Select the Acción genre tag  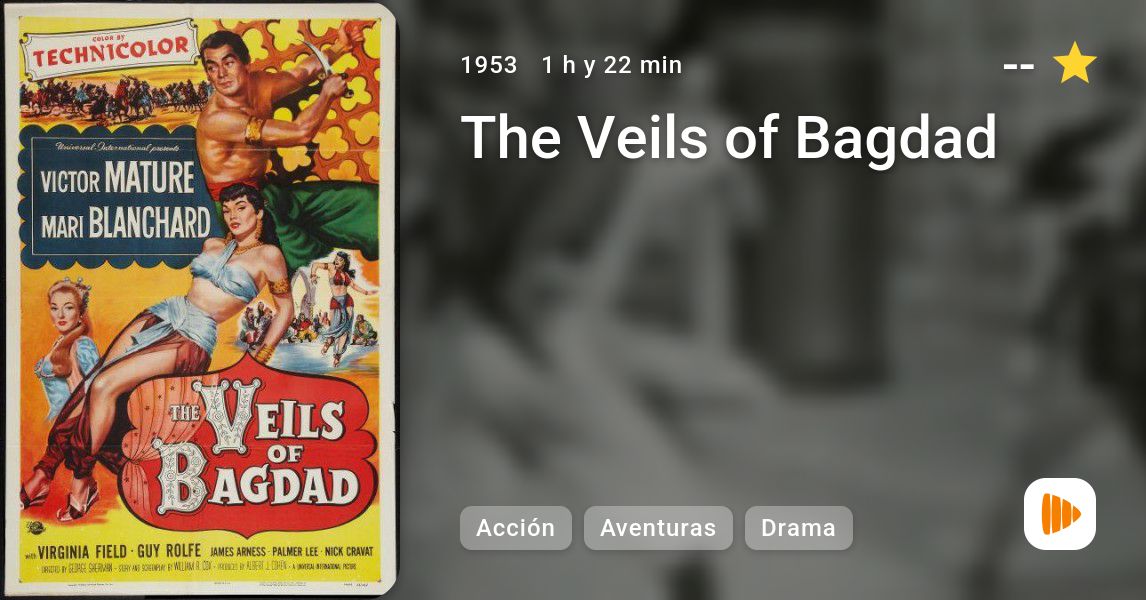click(516, 528)
